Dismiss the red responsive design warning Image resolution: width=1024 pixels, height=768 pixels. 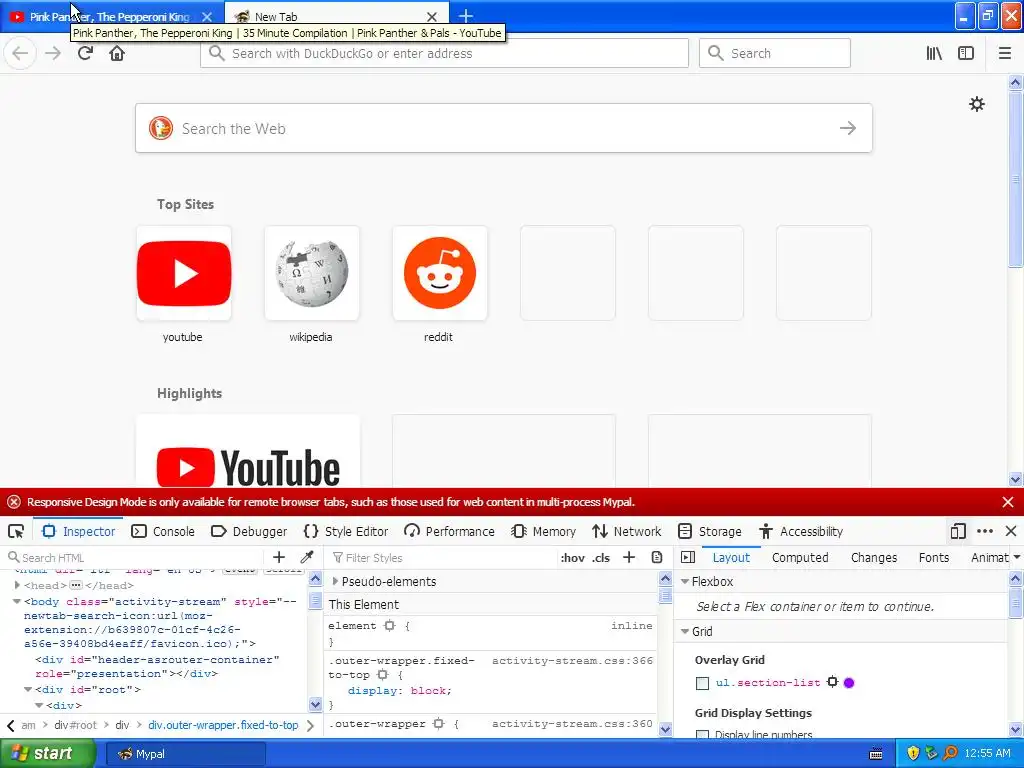click(1008, 502)
